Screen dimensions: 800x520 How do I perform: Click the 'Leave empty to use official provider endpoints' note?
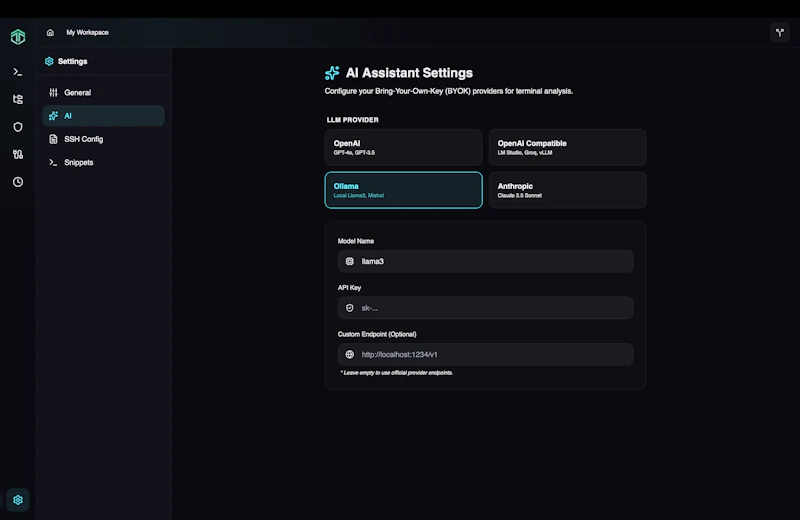[396, 373]
